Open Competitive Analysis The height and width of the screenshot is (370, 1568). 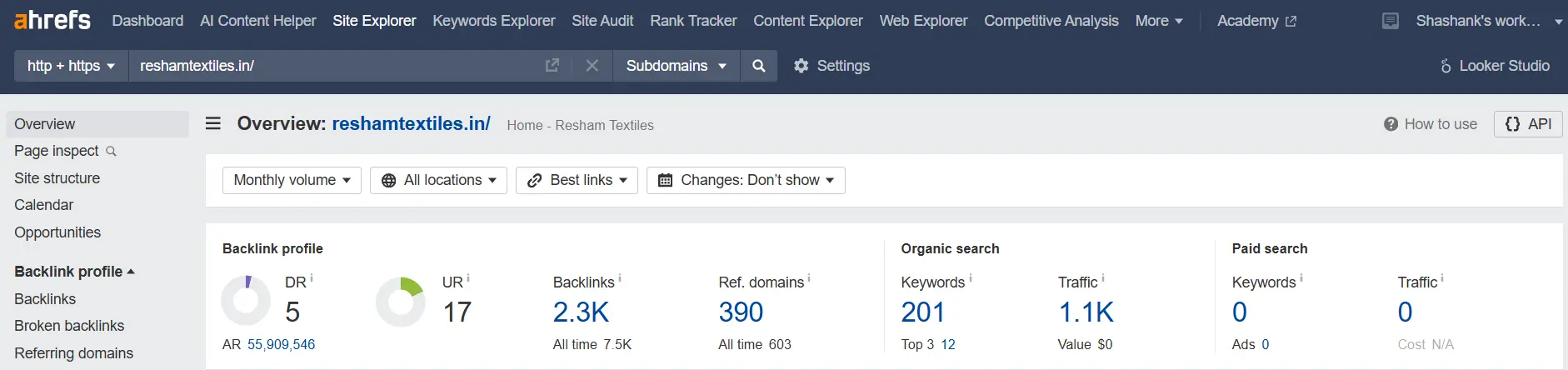(1051, 21)
